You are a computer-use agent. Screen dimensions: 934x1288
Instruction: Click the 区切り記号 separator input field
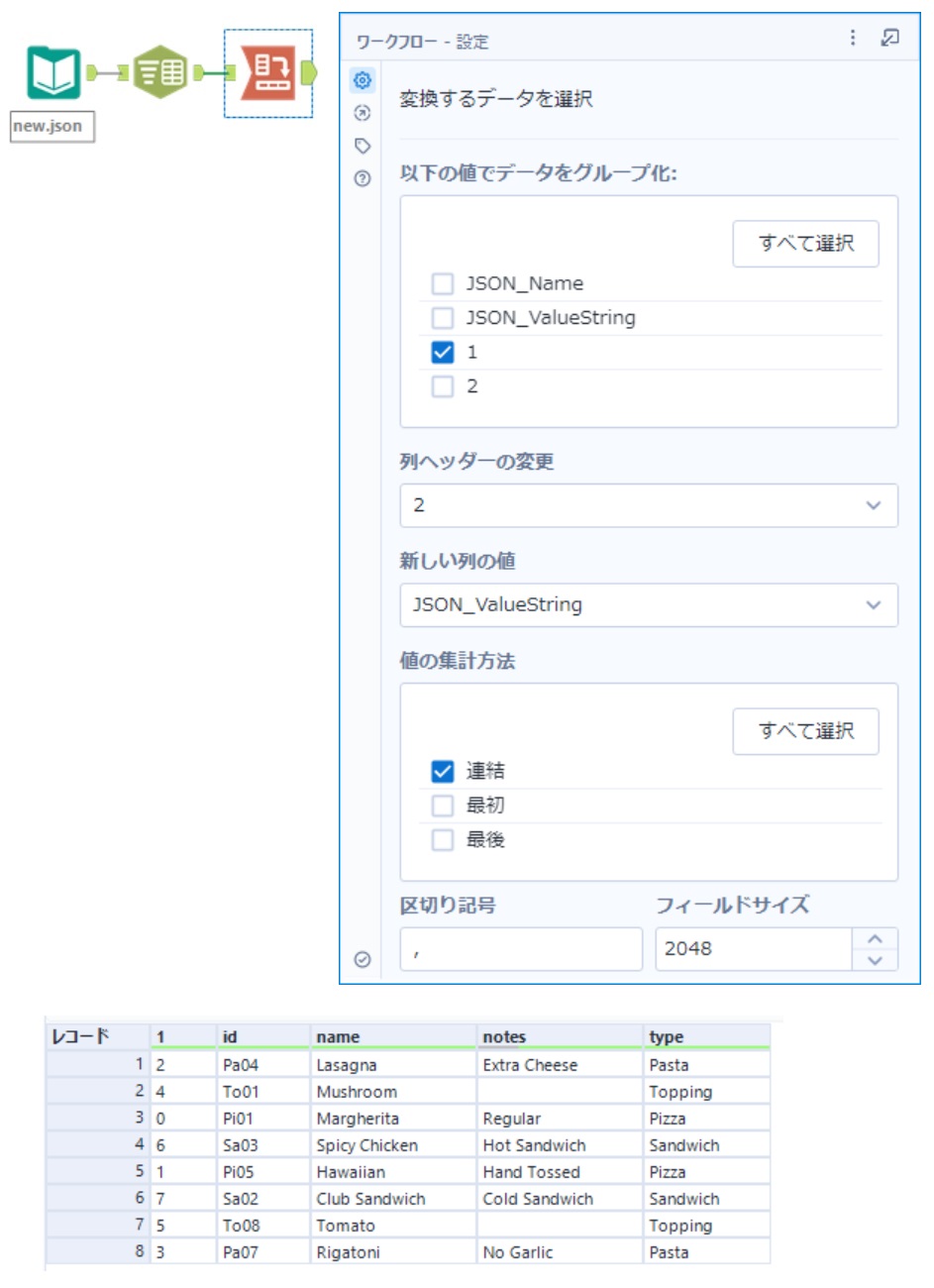point(521,949)
